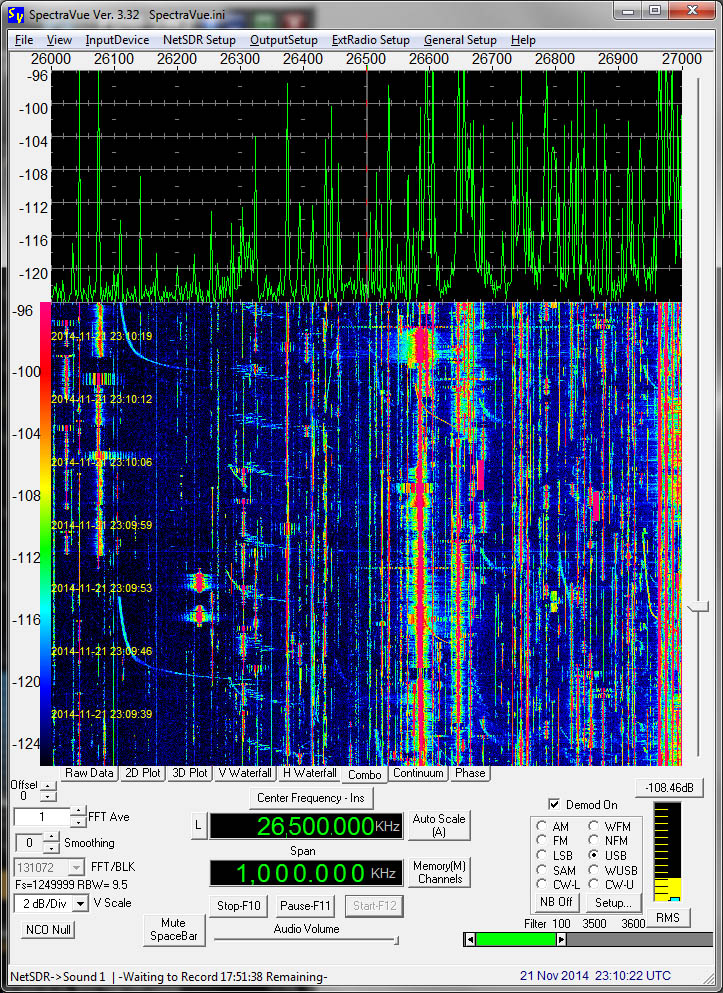Click the Audio Volume slider thumb
Image resolution: width=723 pixels, height=993 pixels.
tap(396, 940)
